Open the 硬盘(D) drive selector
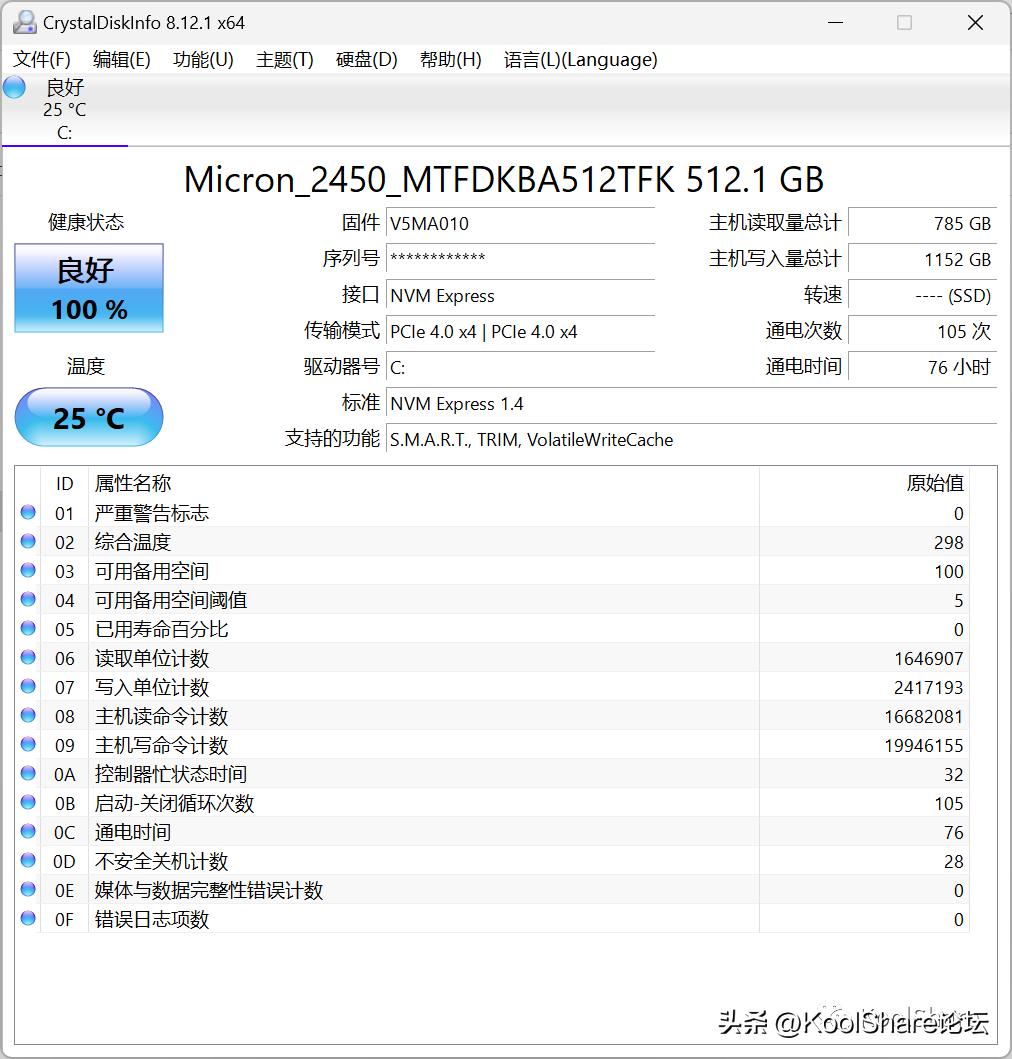Viewport: 1012px width, 1059px height. point(366,60)
